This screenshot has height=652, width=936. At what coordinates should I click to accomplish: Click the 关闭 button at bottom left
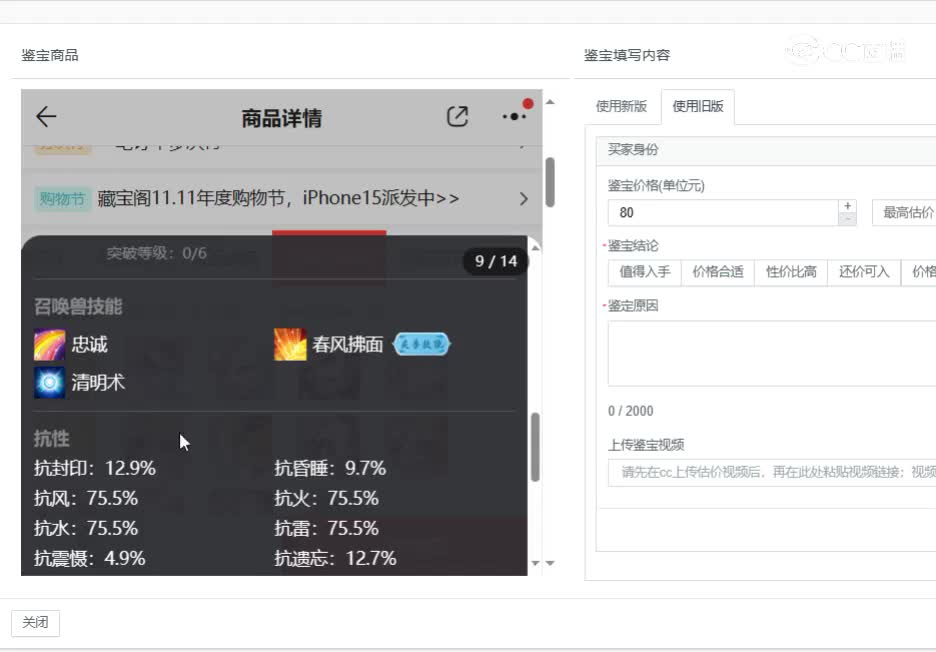pos(36,623)
